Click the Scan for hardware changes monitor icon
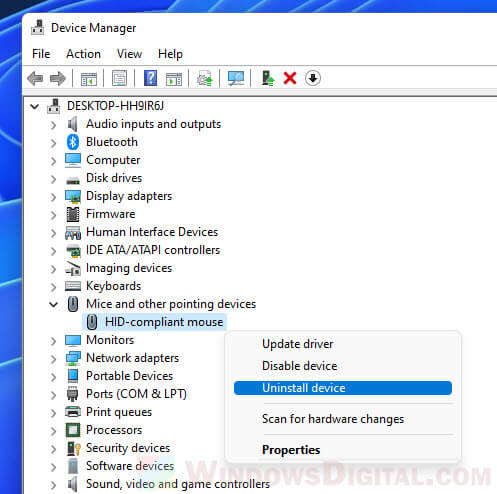 tap(236, 78)
